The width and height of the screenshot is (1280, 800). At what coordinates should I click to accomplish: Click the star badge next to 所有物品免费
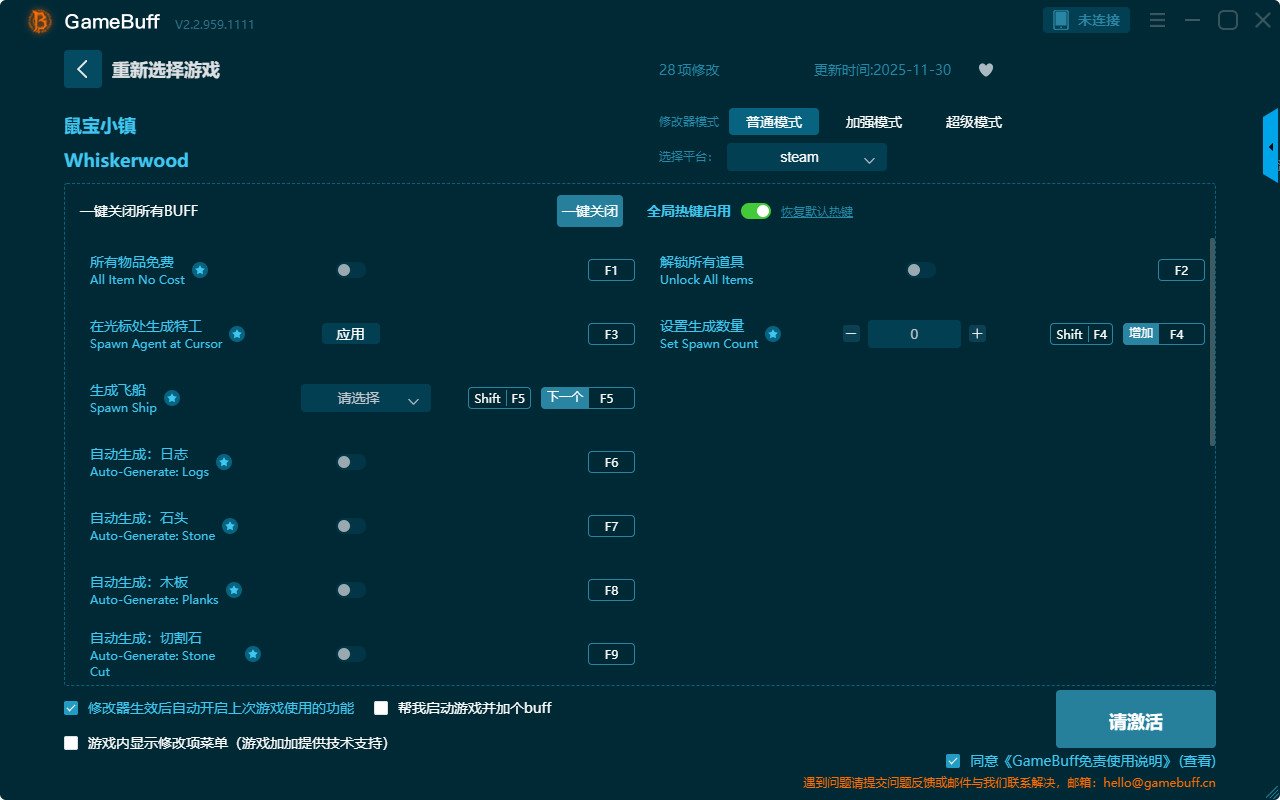click(x=200, y=270)
